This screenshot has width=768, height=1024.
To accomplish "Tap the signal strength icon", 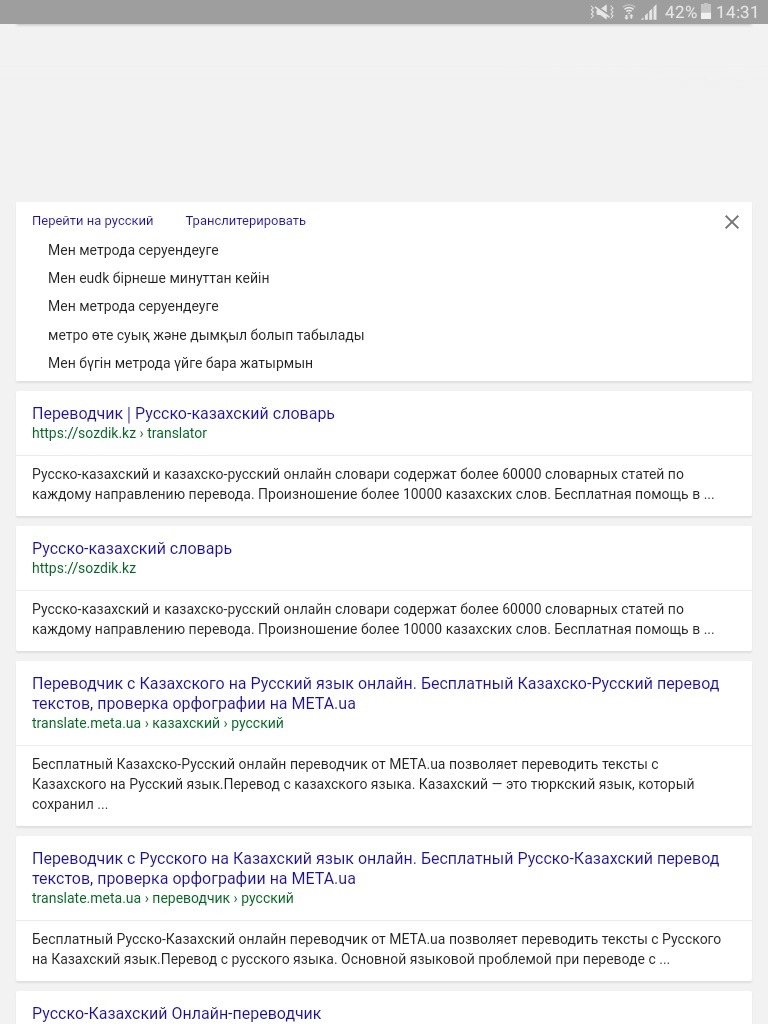I will (x=649, y=12).
